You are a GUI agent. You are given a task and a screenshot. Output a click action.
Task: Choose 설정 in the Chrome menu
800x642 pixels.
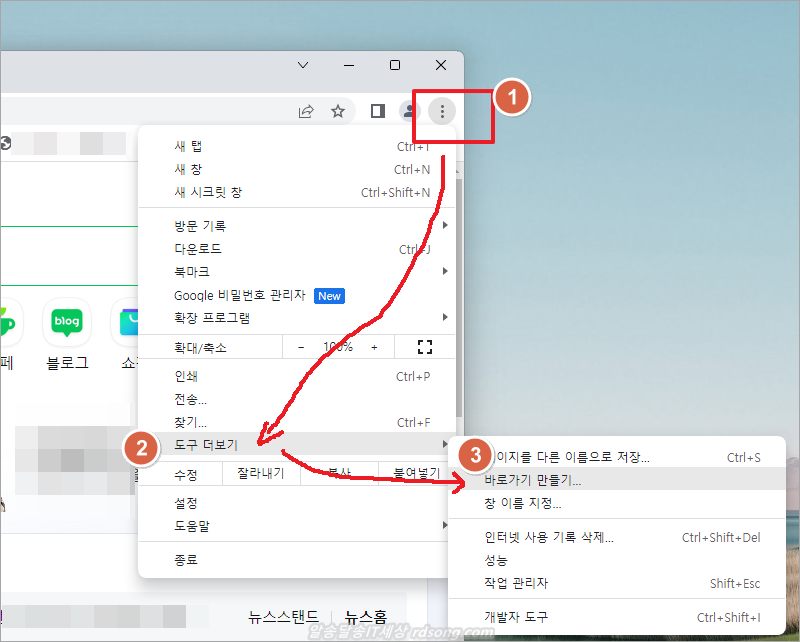tap(186, 503)
